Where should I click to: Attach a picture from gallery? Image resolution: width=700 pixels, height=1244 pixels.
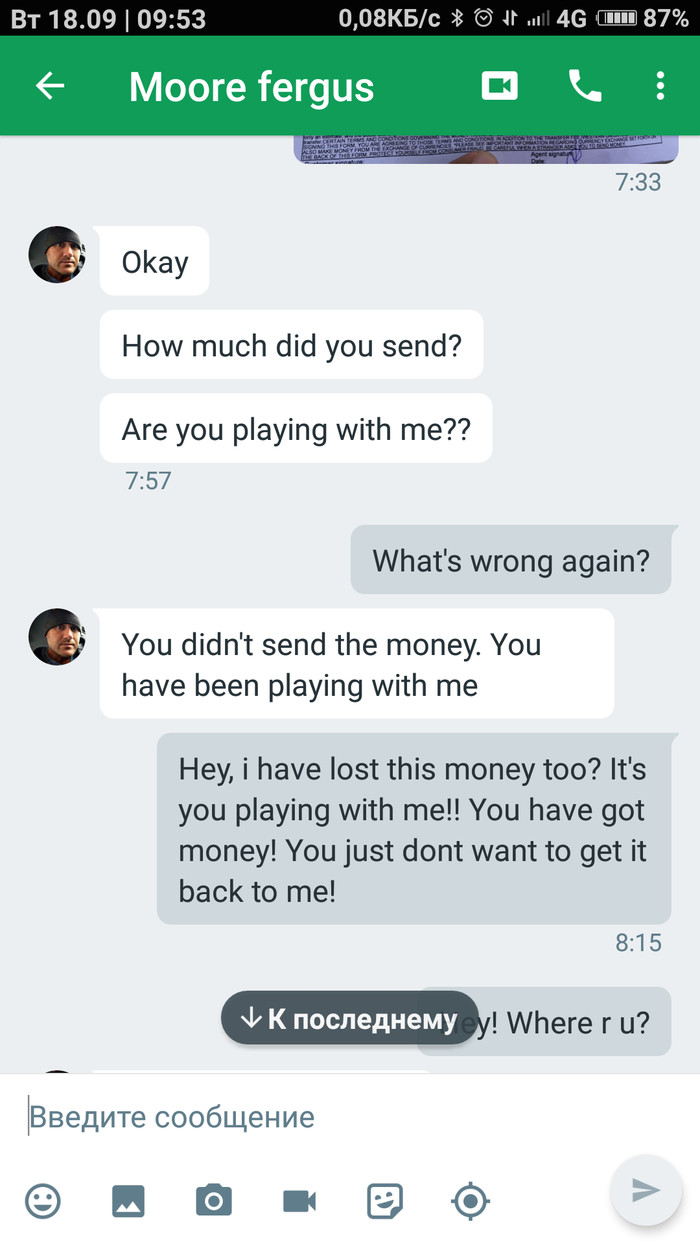pyautogui.click(x=128, y=1200)
